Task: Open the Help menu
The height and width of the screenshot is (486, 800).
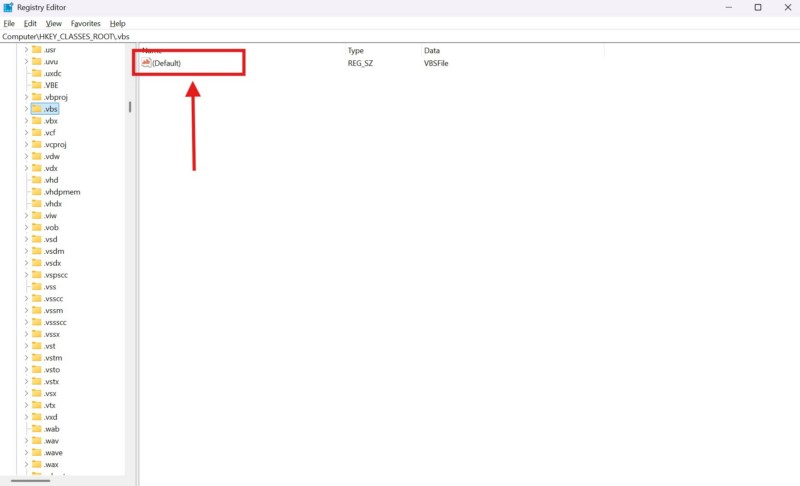Action: pos(117,23)
